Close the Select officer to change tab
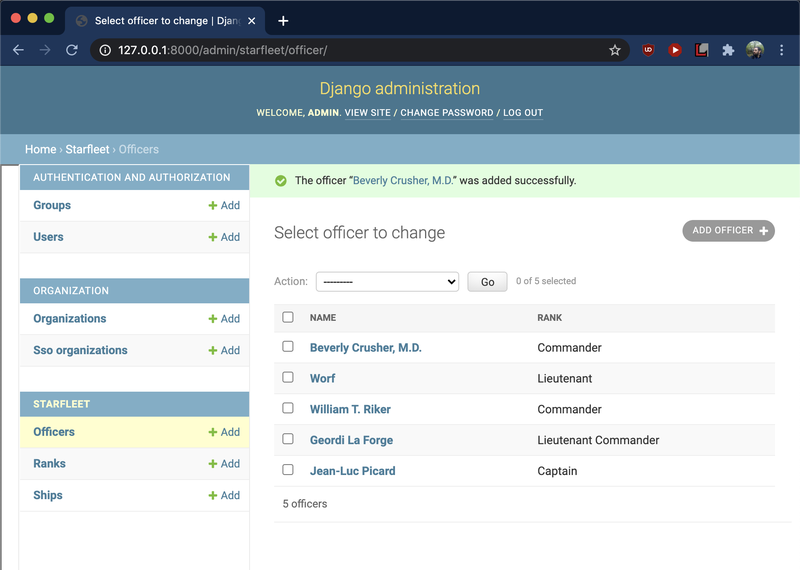 click(x=252, y=21)
